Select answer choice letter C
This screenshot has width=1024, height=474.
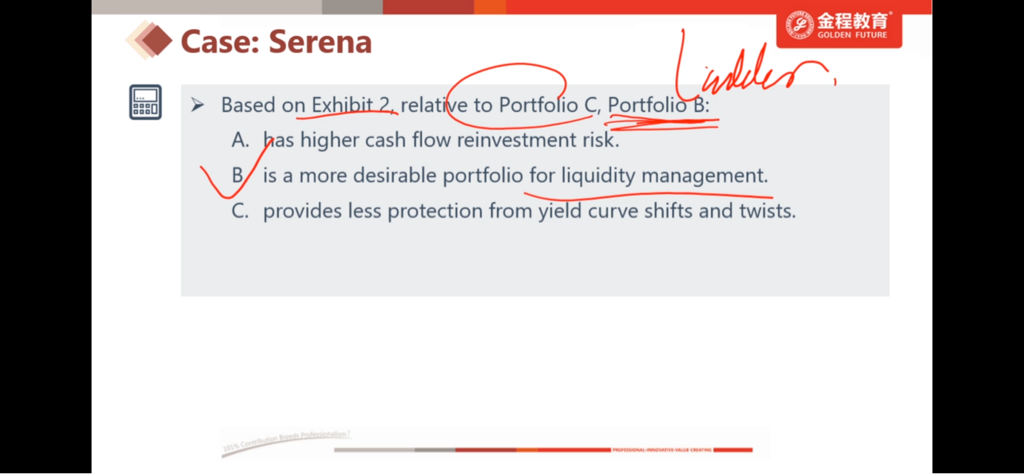click(240, 211)
